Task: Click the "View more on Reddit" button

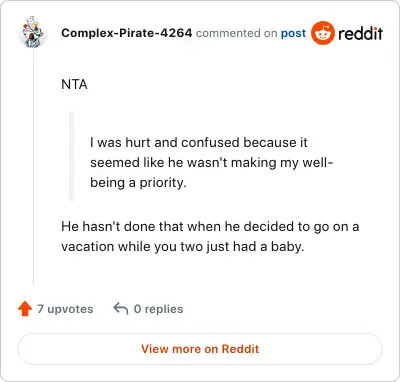Action: coord(200,349)
